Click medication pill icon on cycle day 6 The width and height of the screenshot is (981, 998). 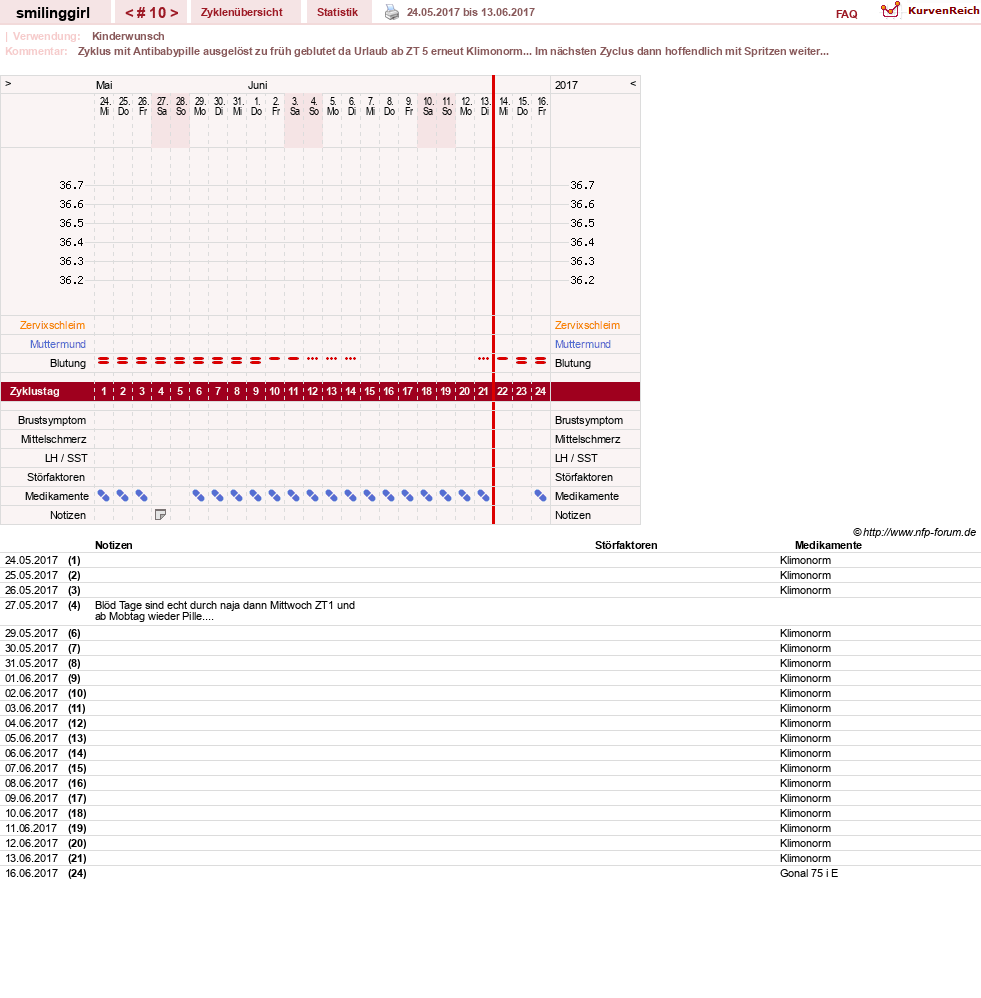pyautogui.click(x=199, y=496)
